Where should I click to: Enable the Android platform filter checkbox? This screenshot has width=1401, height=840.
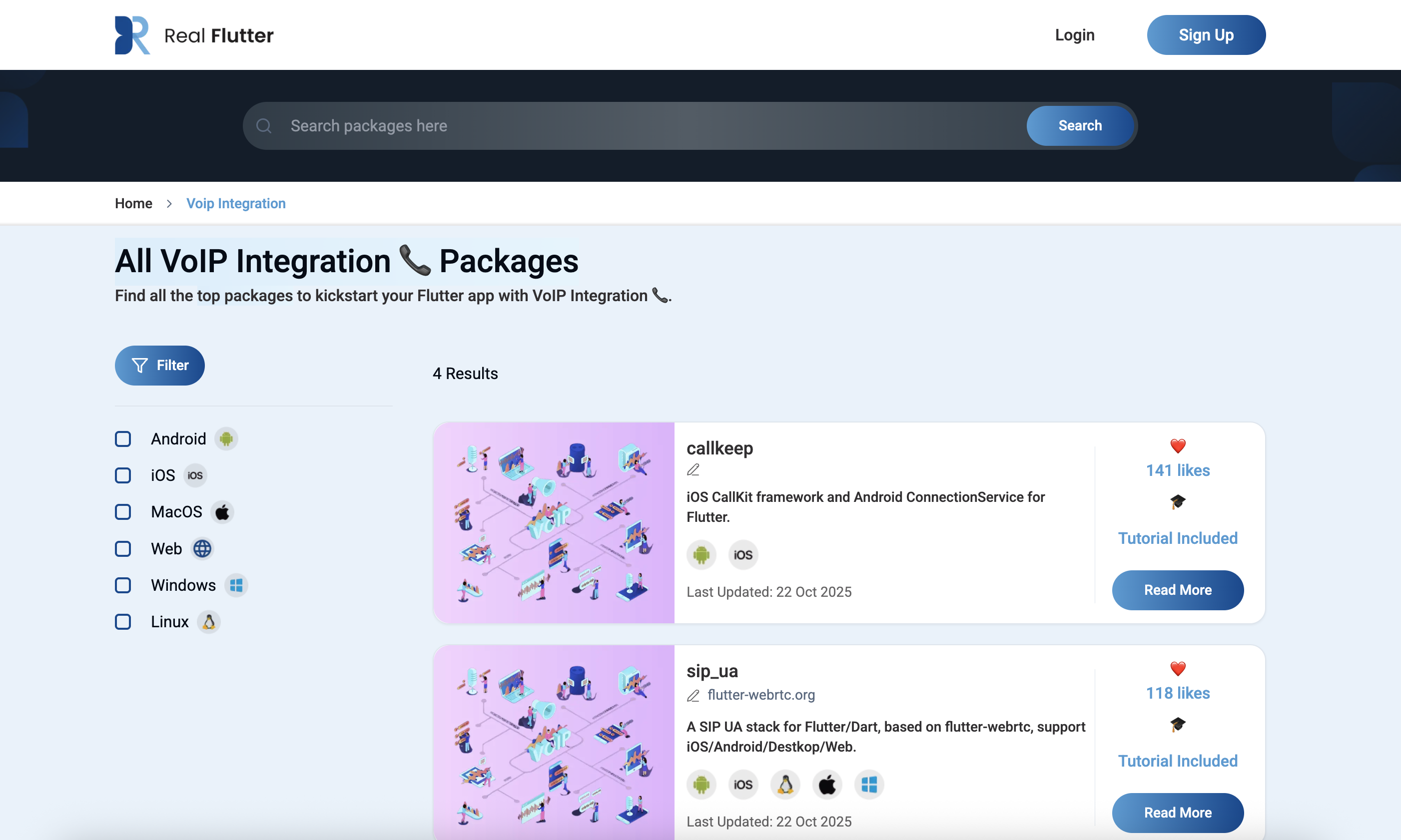(x=123, y=438)
